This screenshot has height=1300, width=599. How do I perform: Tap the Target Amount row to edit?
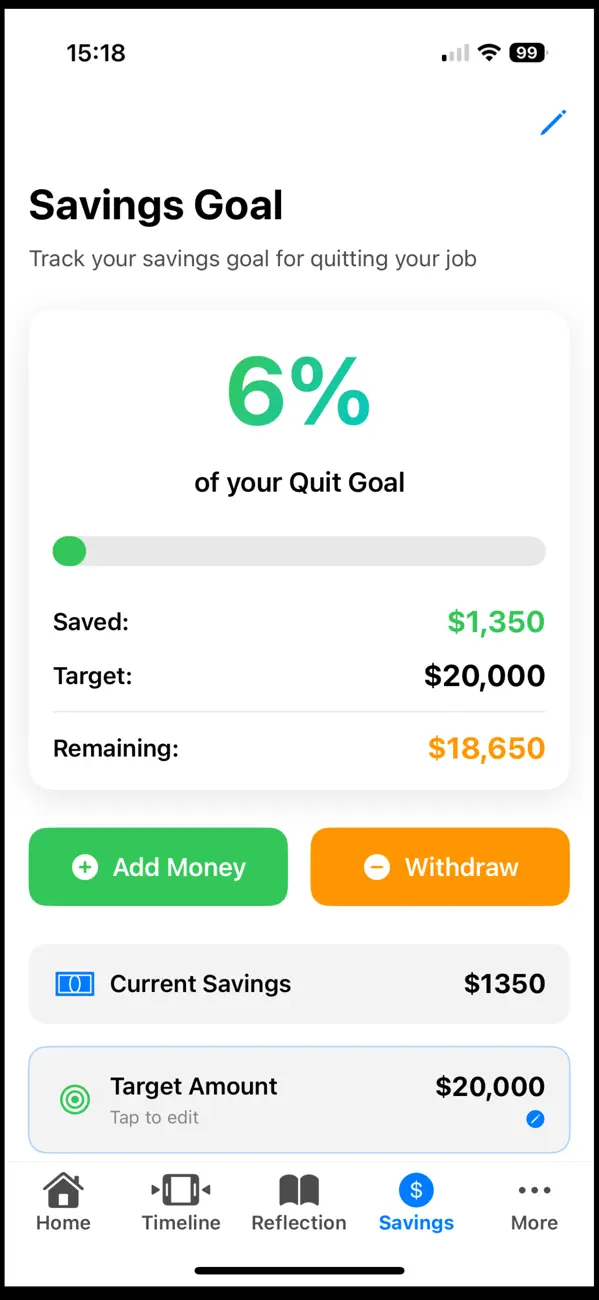click(299, 1100)
